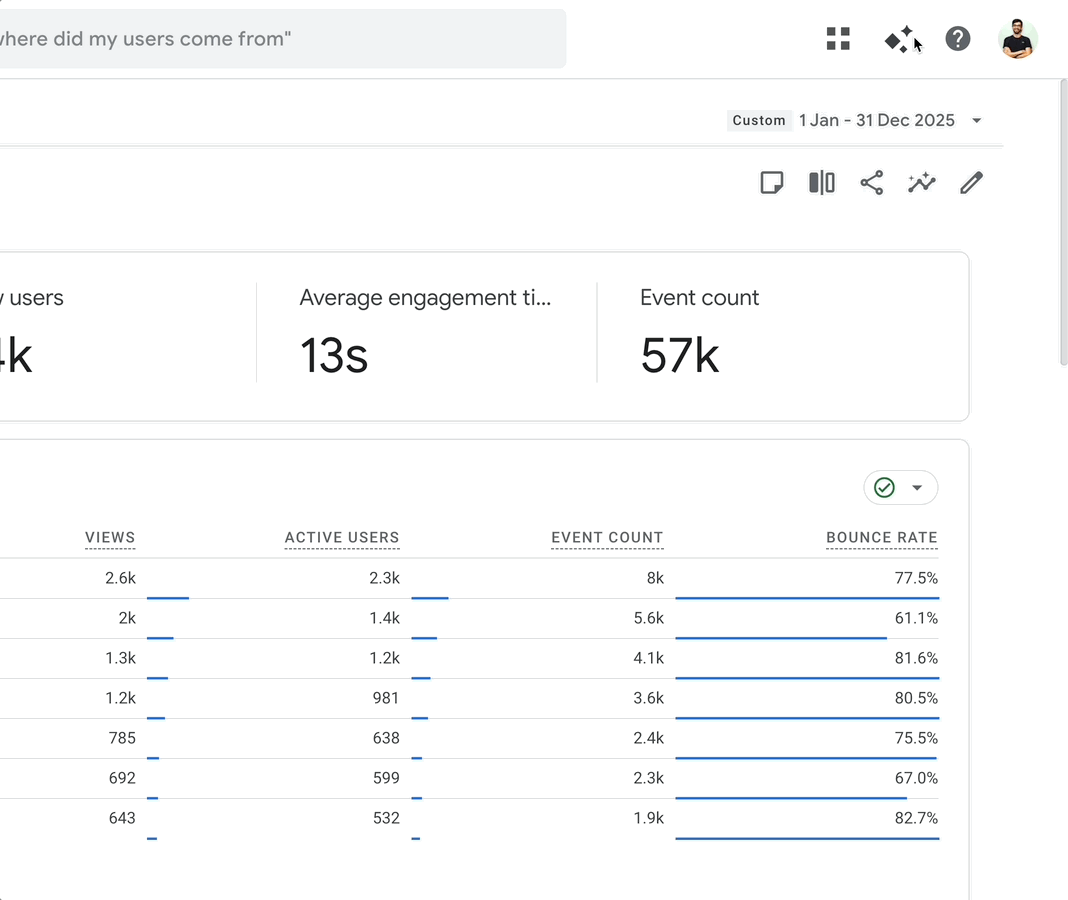
Task: View automated Insights
Action: pos(921,182)
